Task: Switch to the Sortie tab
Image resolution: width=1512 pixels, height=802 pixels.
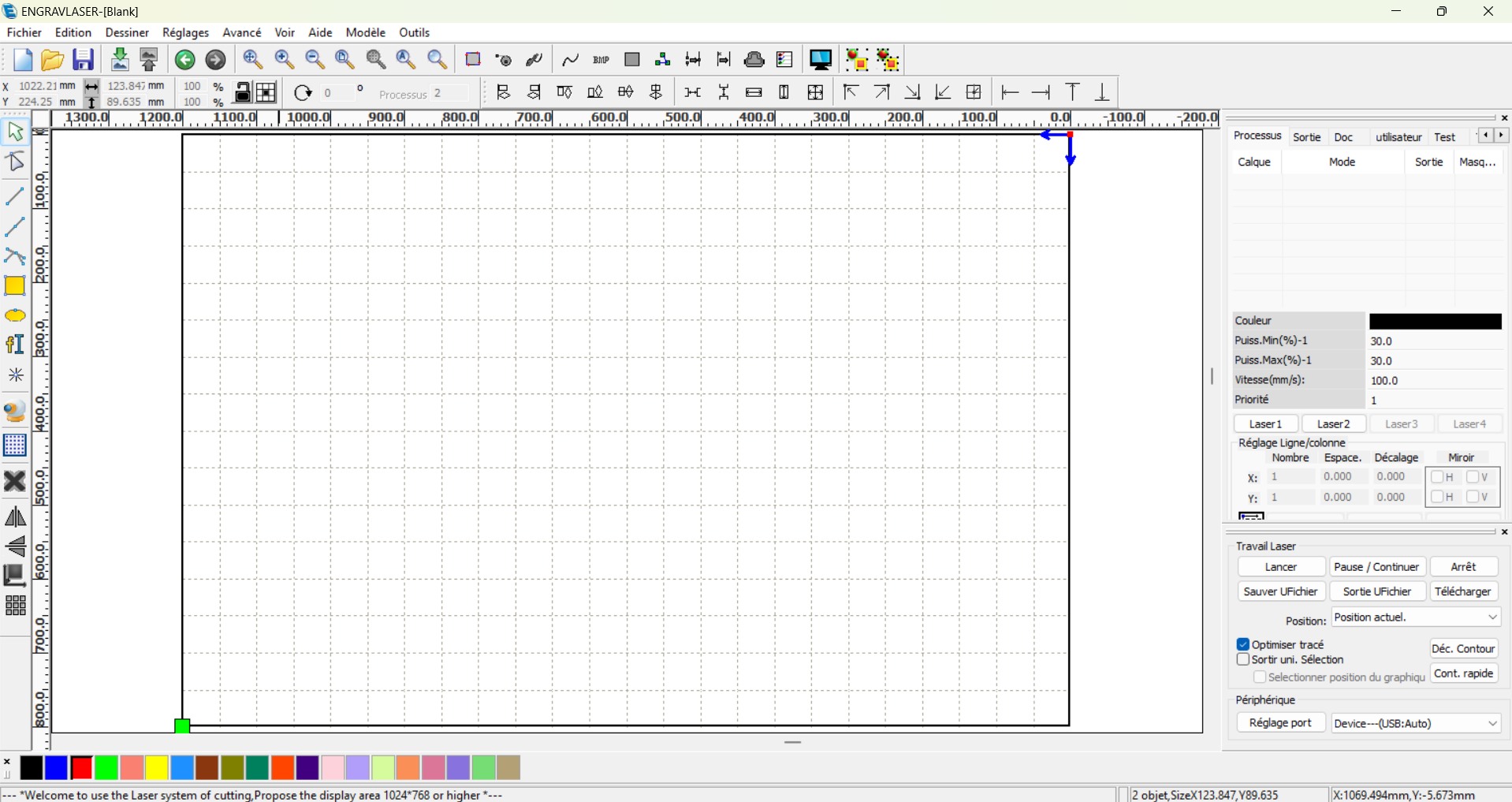Action: [1307, 137]
